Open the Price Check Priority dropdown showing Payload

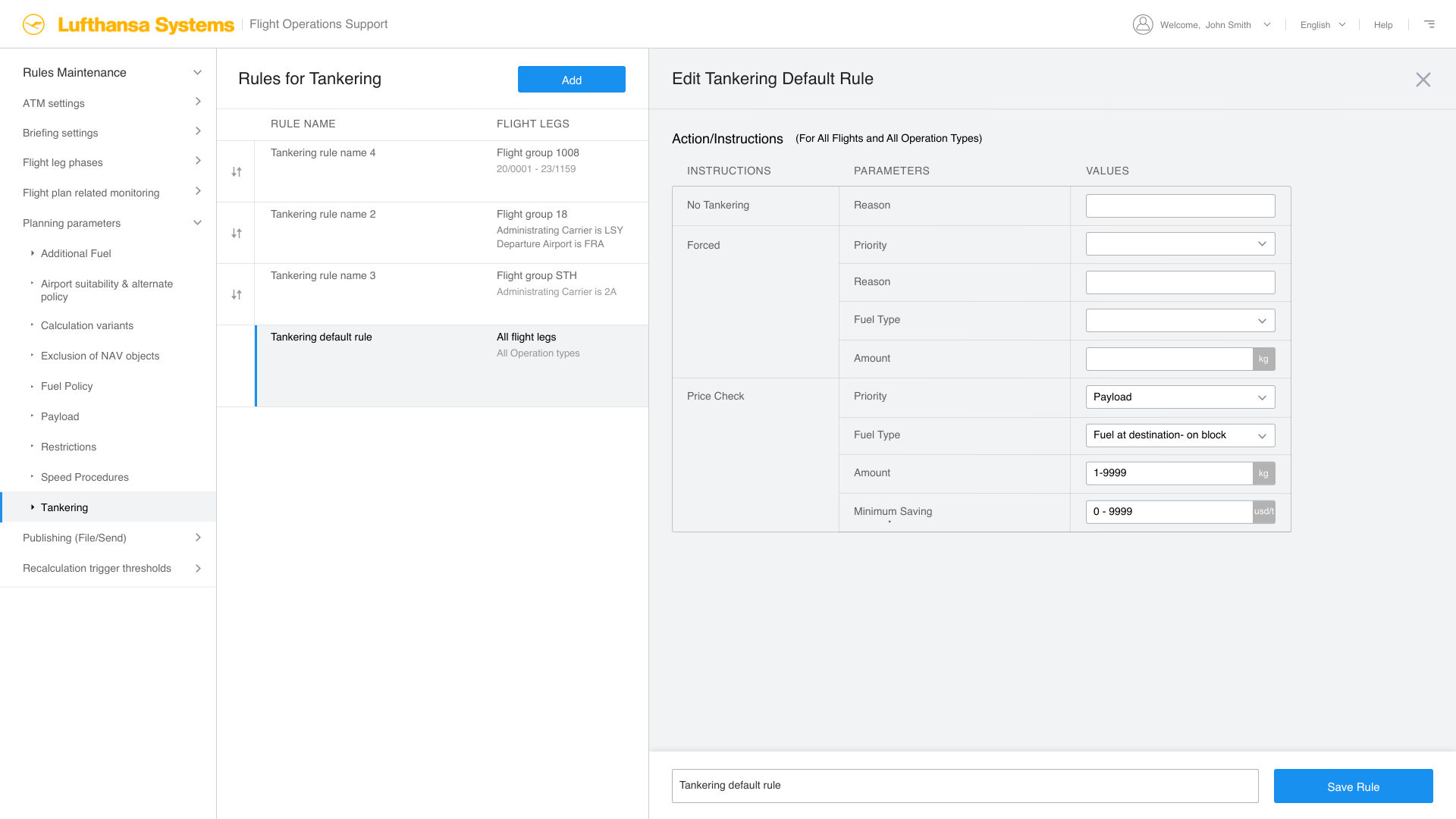click(1180, 397)
